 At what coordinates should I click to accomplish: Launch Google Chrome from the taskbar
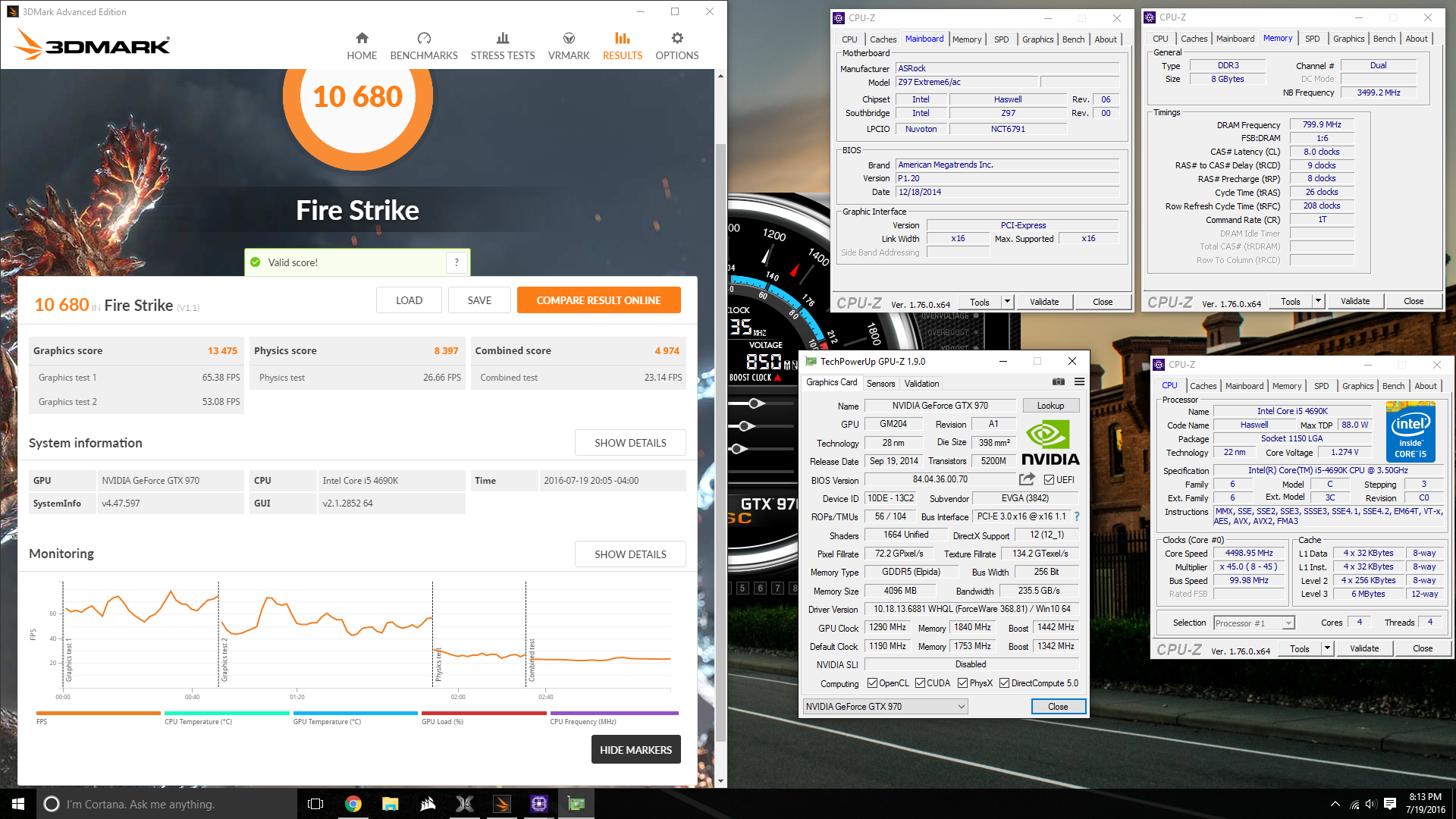[x=353, y=804]
